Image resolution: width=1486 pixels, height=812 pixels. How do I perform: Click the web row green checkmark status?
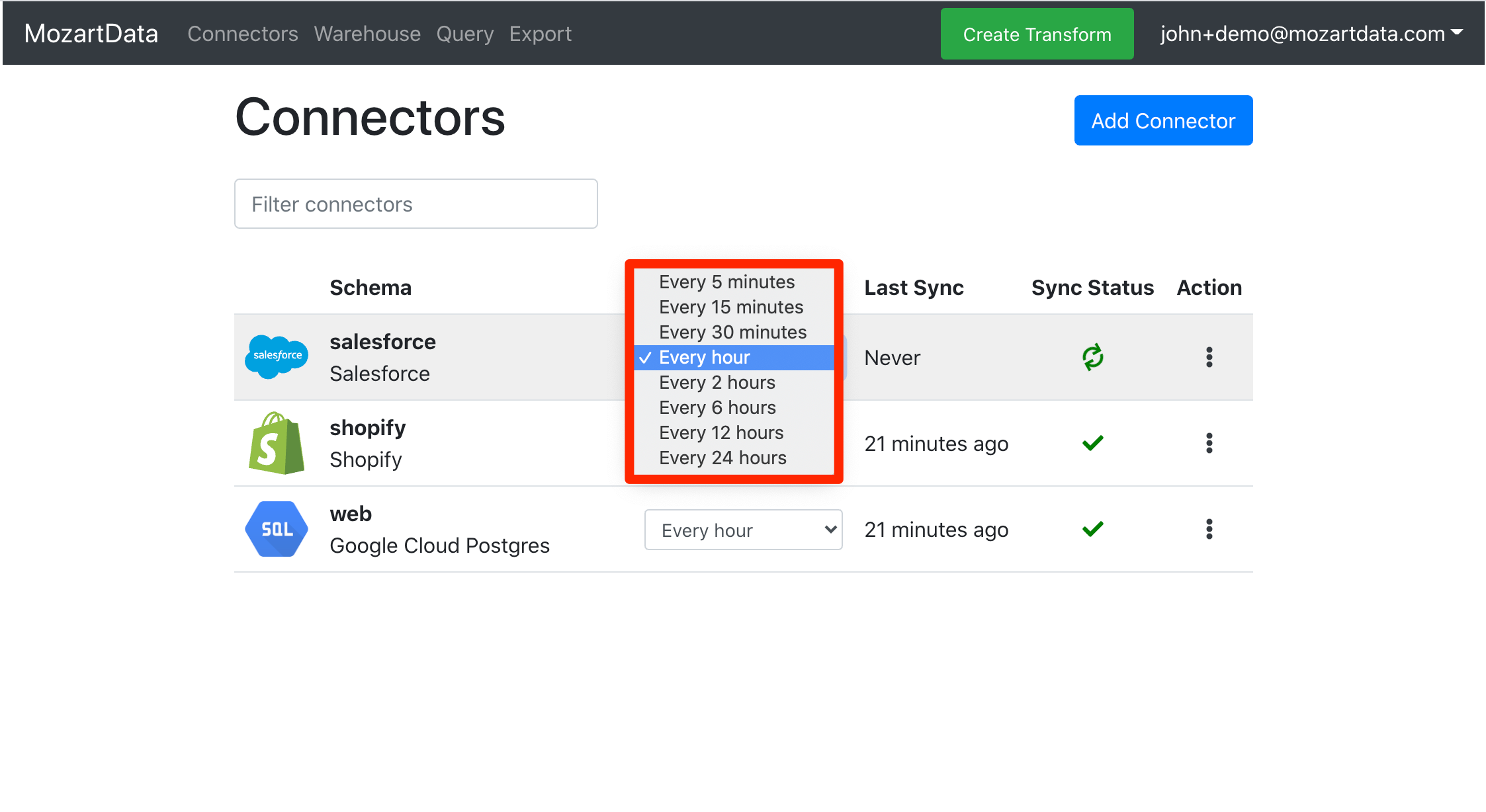click(1093, 529)
